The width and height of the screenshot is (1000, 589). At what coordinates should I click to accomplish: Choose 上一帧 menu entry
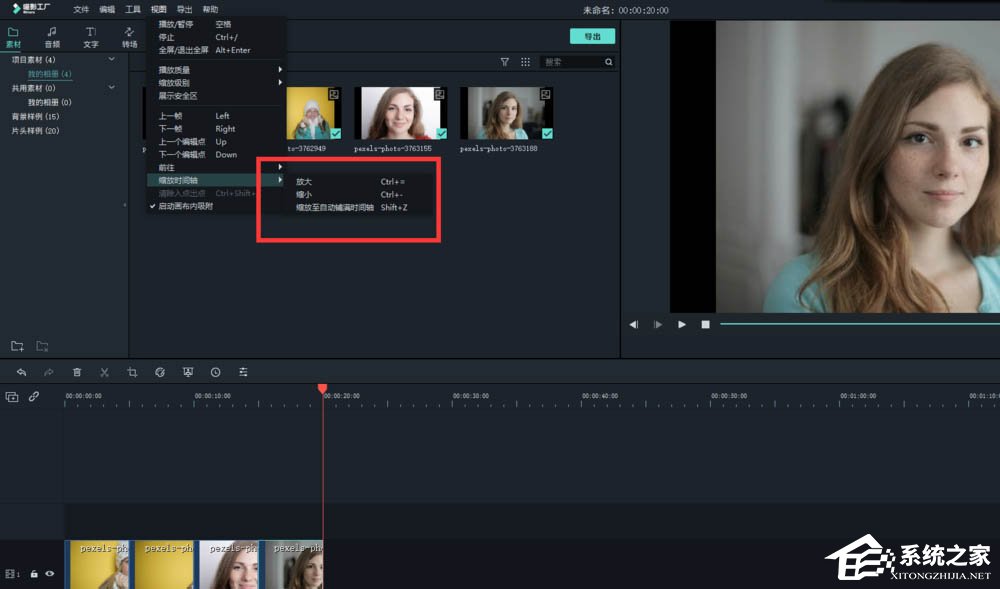click(x=216, y=116)
